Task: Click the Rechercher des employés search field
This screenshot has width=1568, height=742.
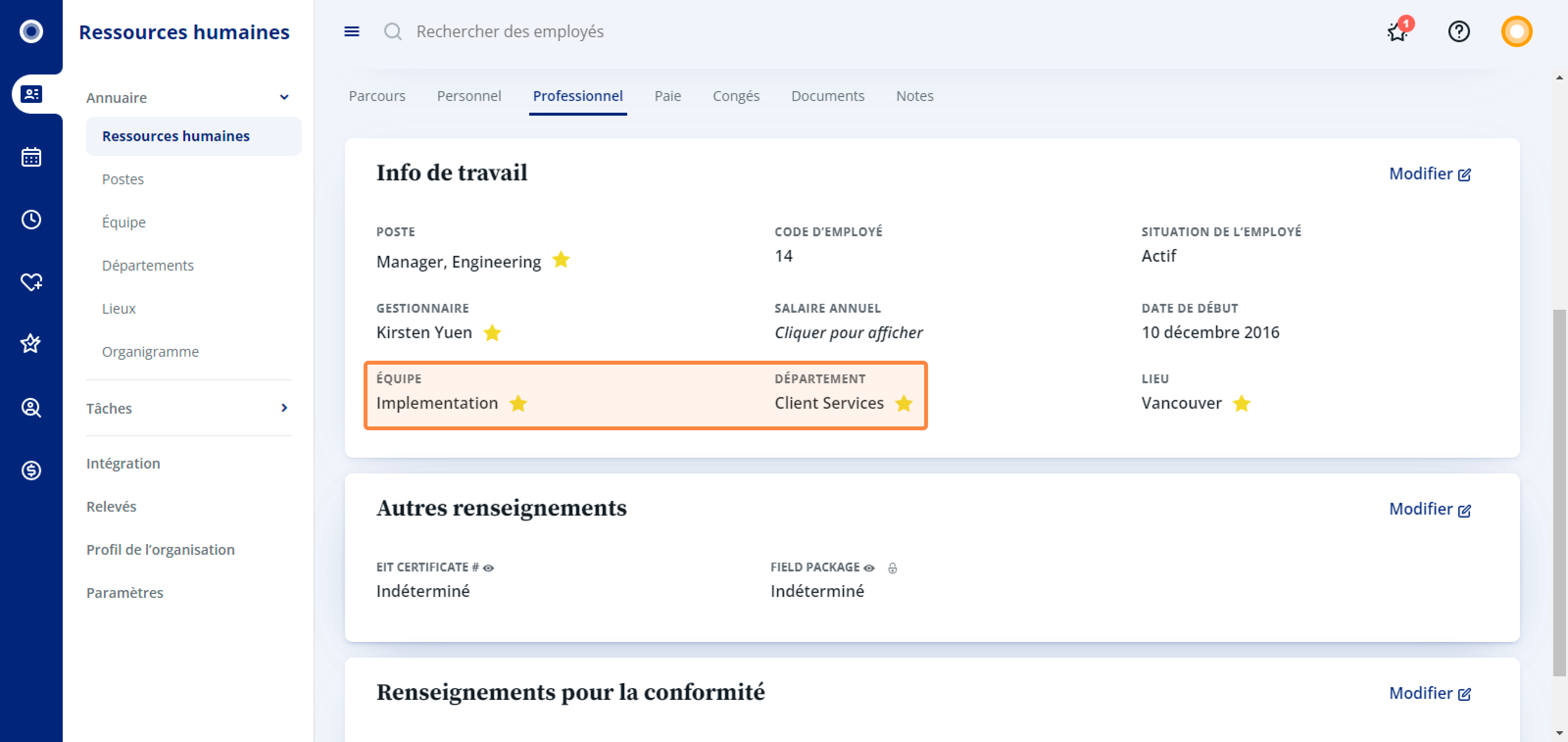Action: tap(510, 32)
